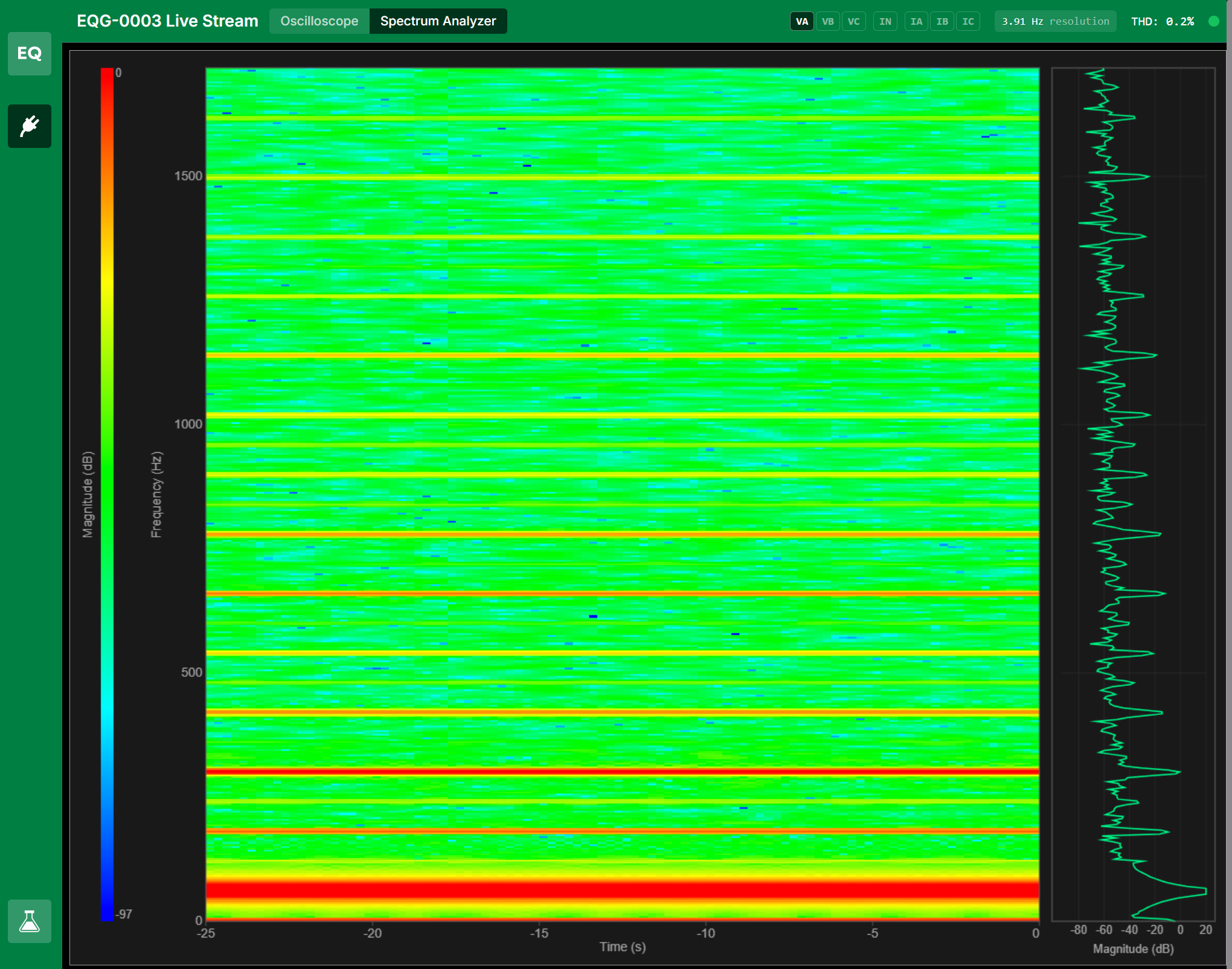
Task: Click the -10 time axis label
Action: pyautogui.click(x=705, y=933)
